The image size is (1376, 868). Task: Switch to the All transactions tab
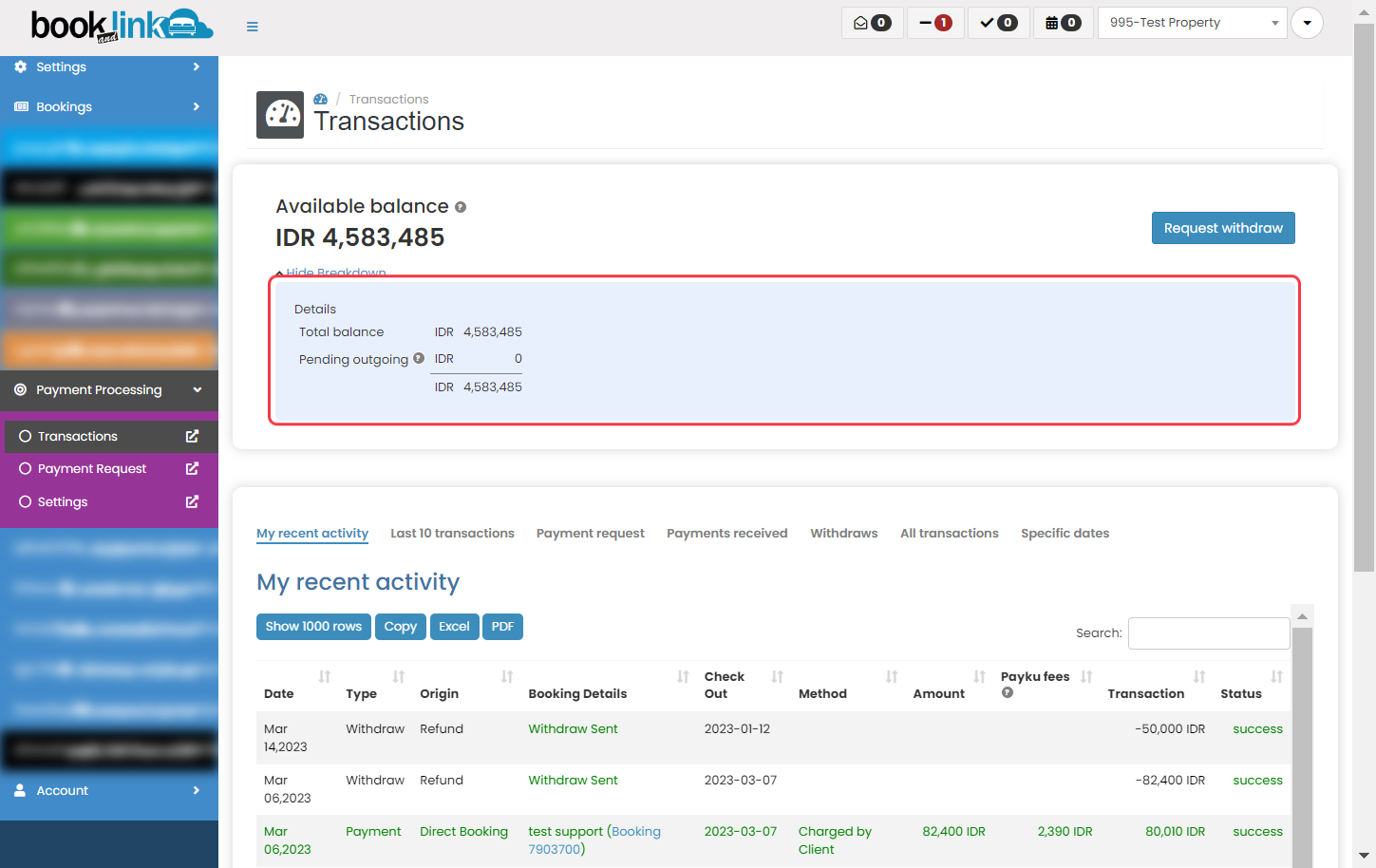[950, 534]
